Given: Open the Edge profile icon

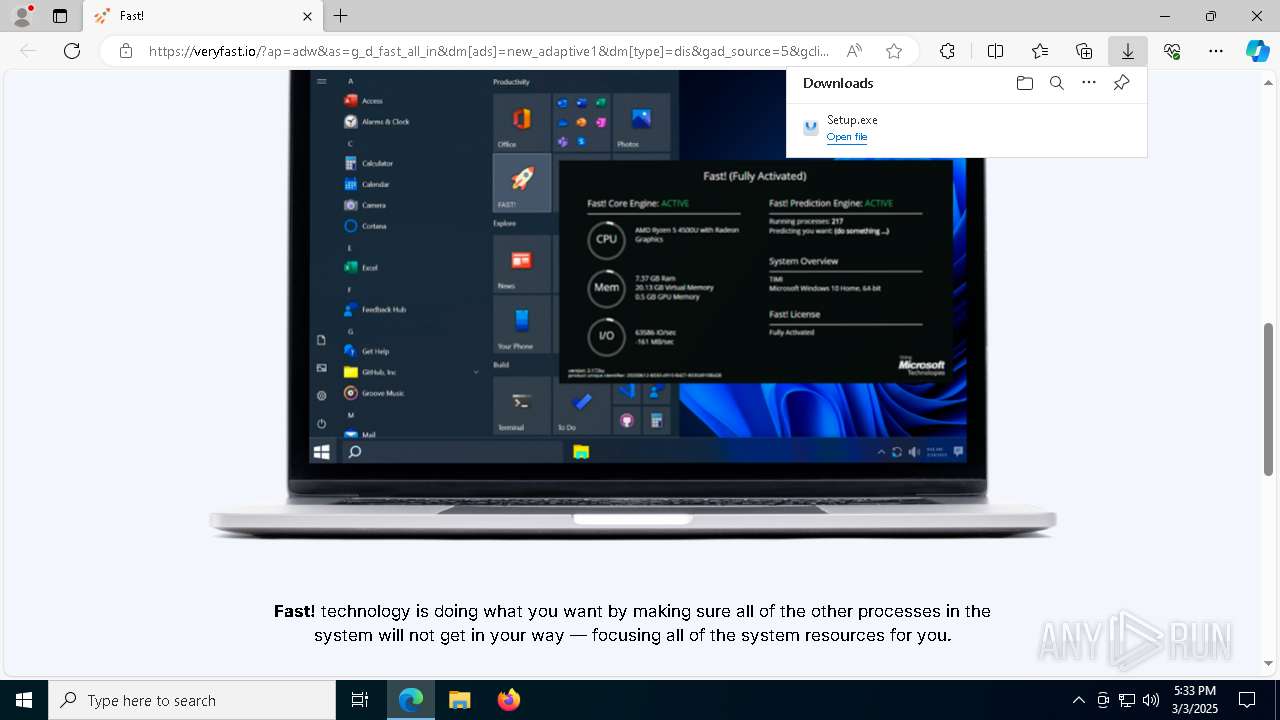Looking at the screenshot, I should click(x=22, y=16).
